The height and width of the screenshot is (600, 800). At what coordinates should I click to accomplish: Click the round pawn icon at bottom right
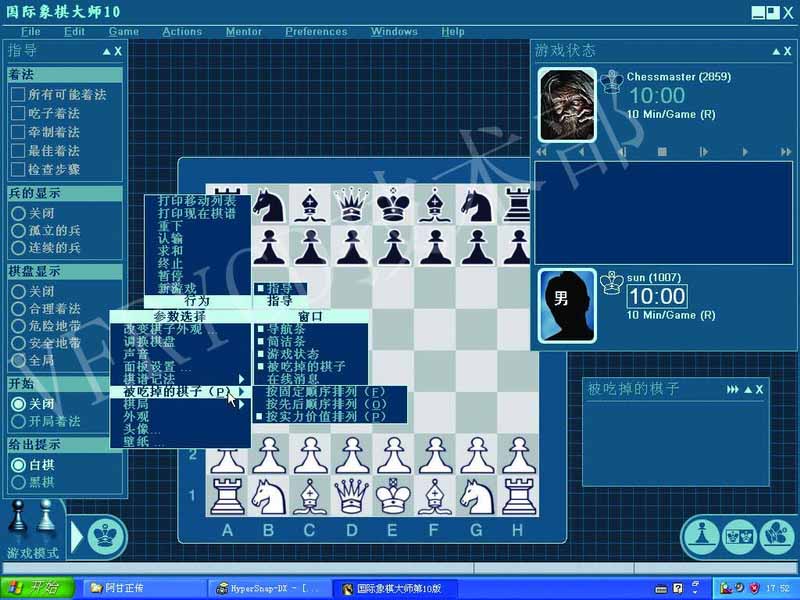702,536
